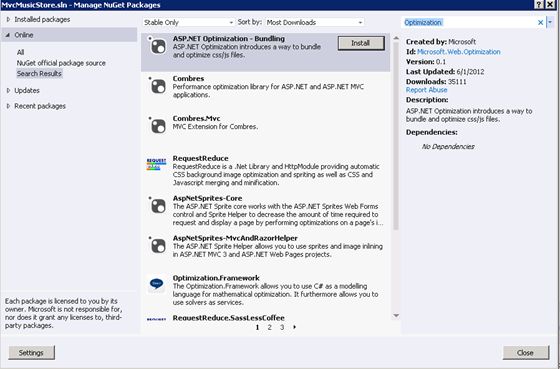This screenshot has width=560, height=369.
Task: Go to results page 2
Action: [x=270, y=327]
